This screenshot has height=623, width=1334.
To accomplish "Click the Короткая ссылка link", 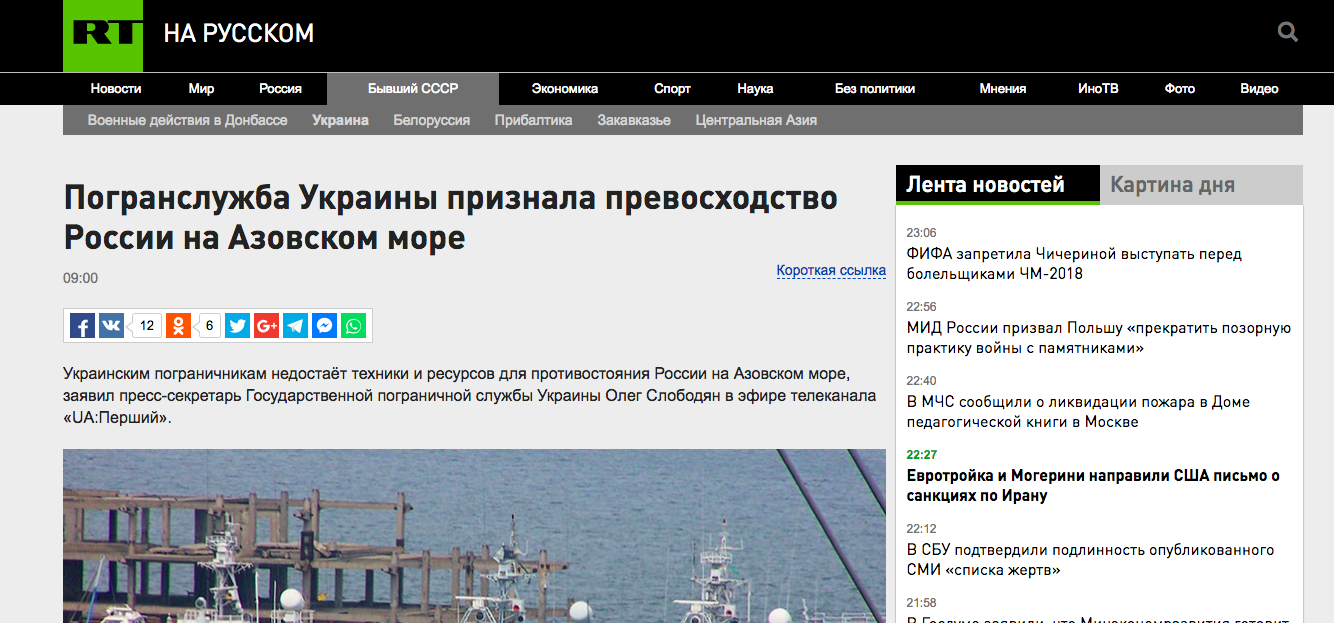I will coord(831,271).
